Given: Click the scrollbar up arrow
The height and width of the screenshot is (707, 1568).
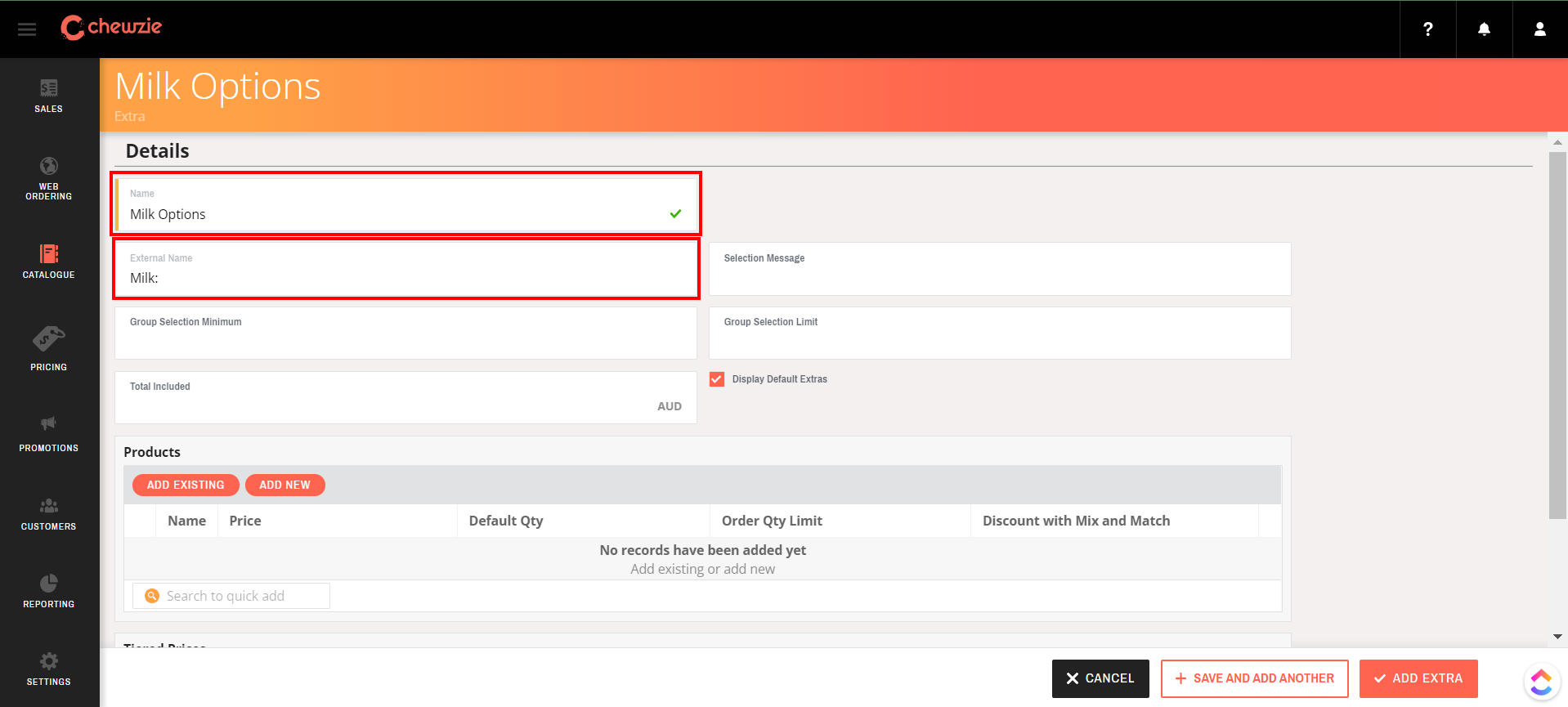Looking at the screenshot, I should tap(1557, 142).
